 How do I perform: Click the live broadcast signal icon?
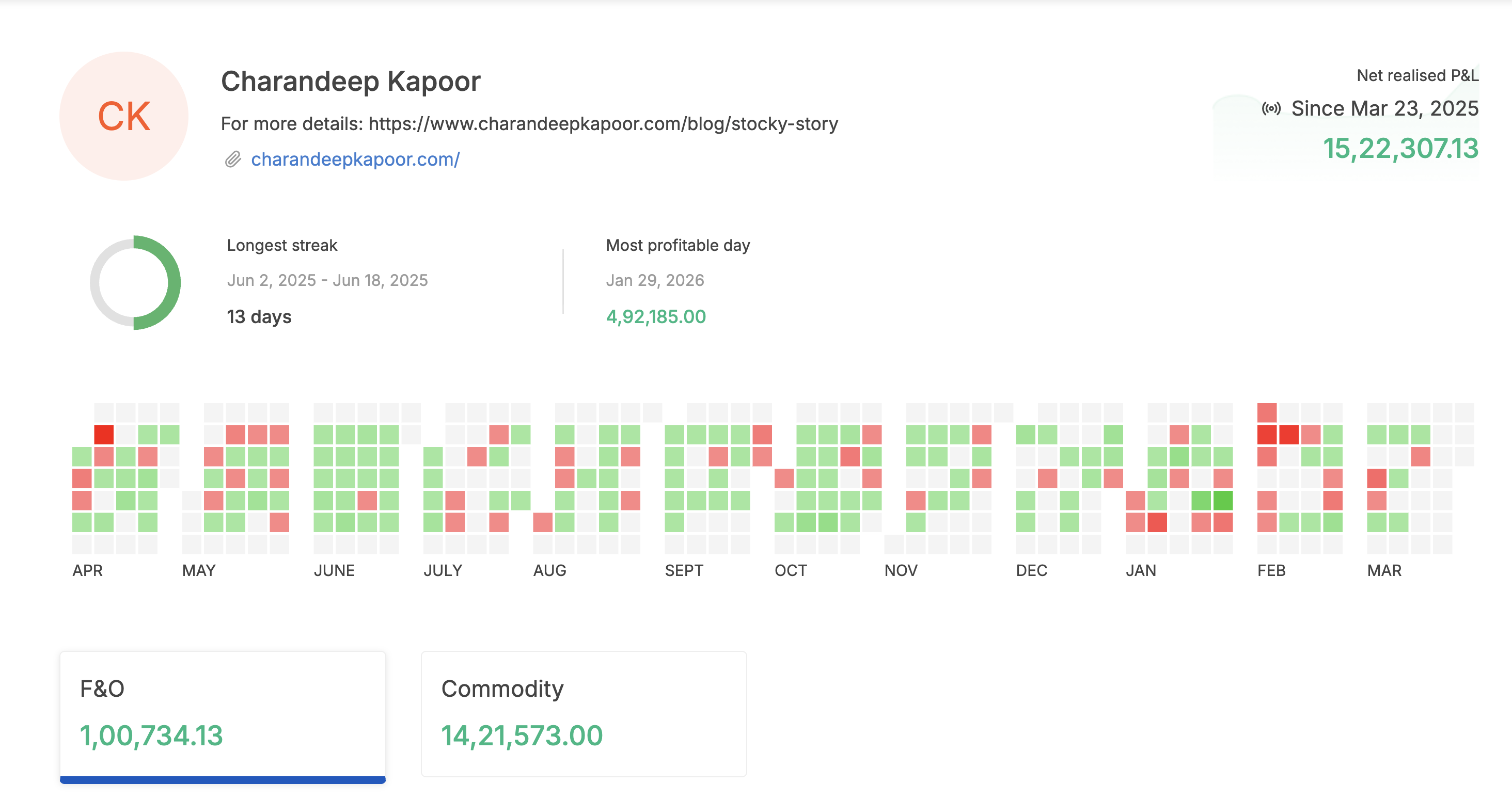tap(1271, 108)
